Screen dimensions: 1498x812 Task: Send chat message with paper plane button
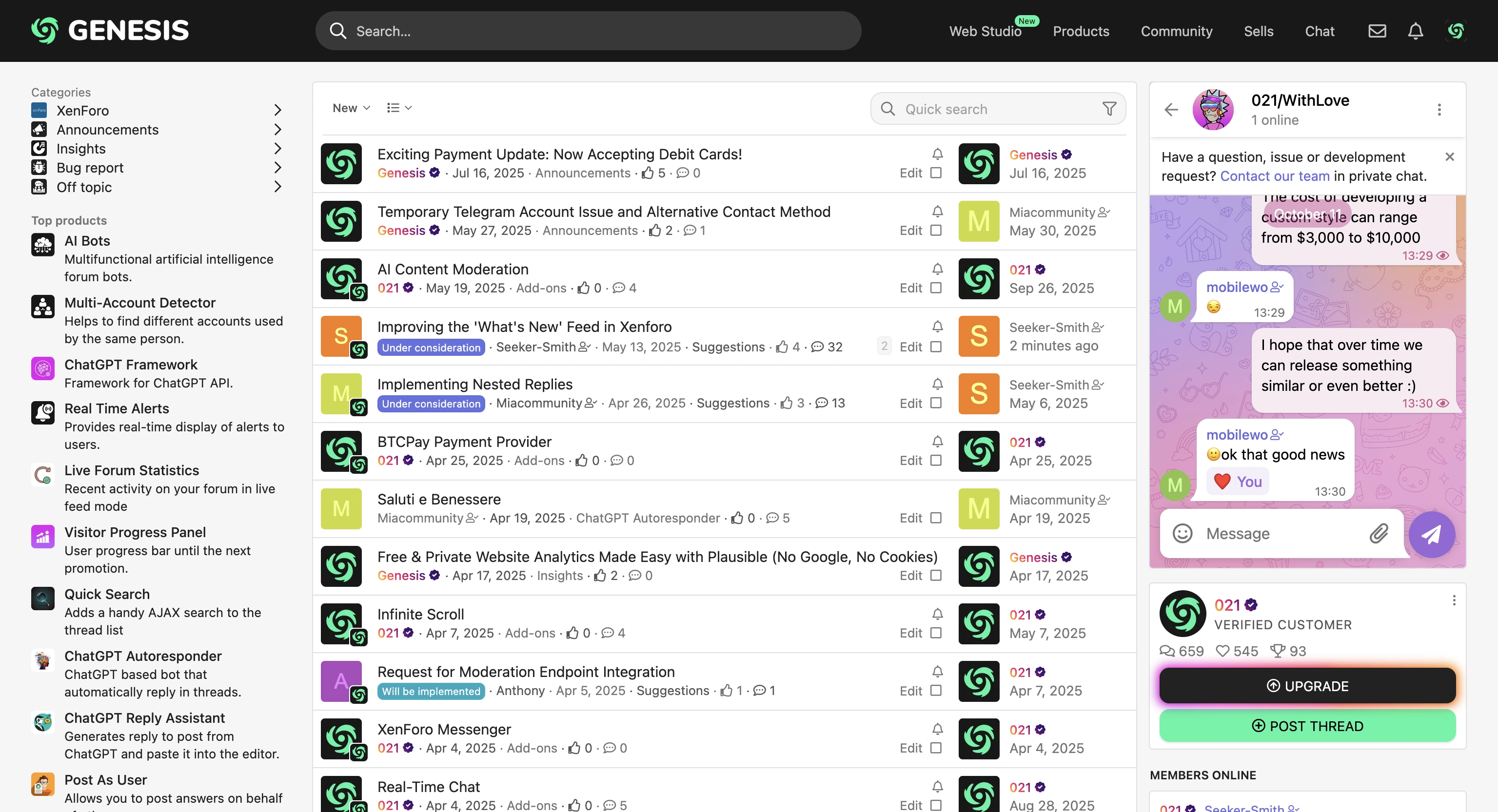point(1431,534)
